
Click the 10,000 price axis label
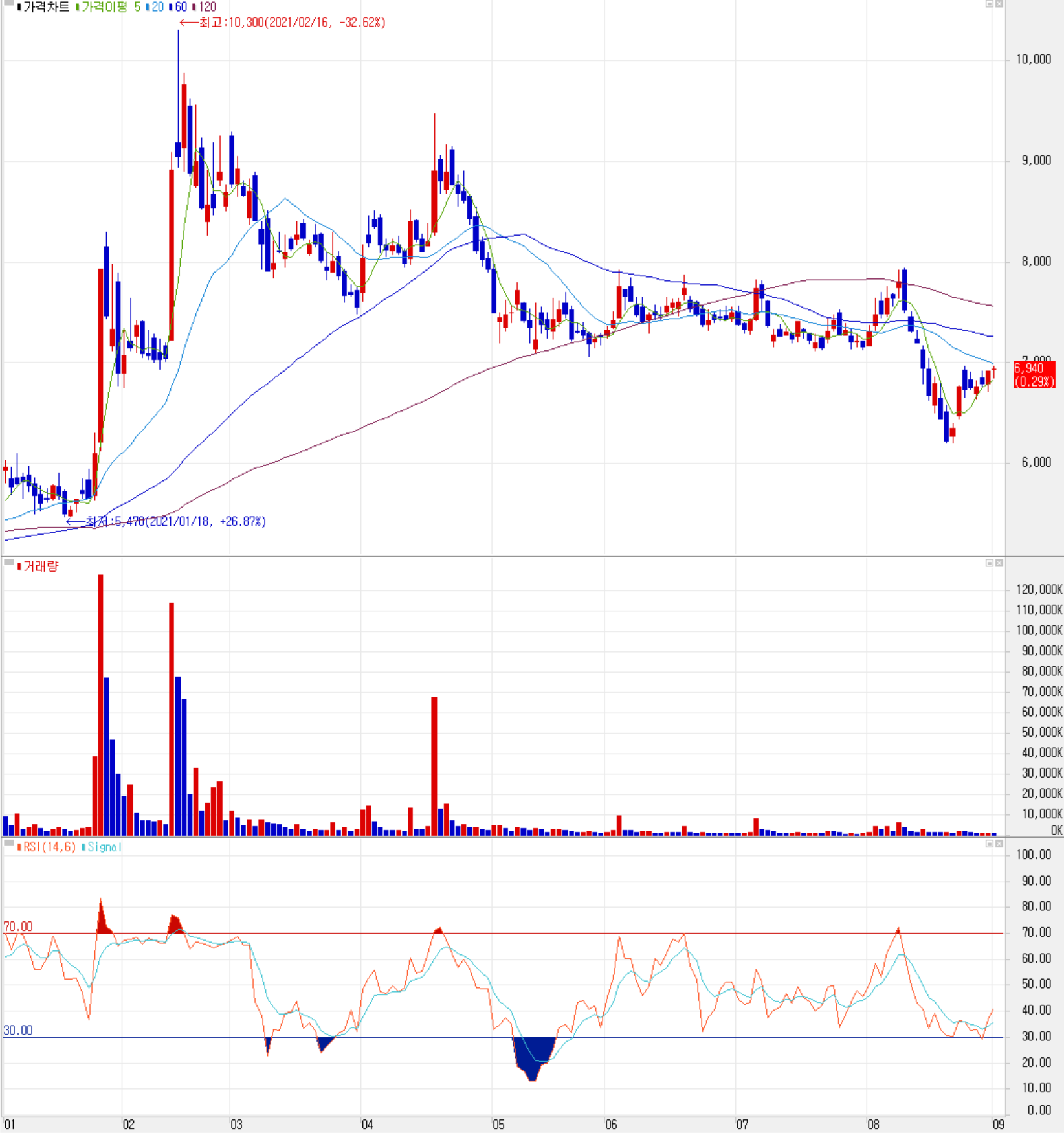[1034, 60]
